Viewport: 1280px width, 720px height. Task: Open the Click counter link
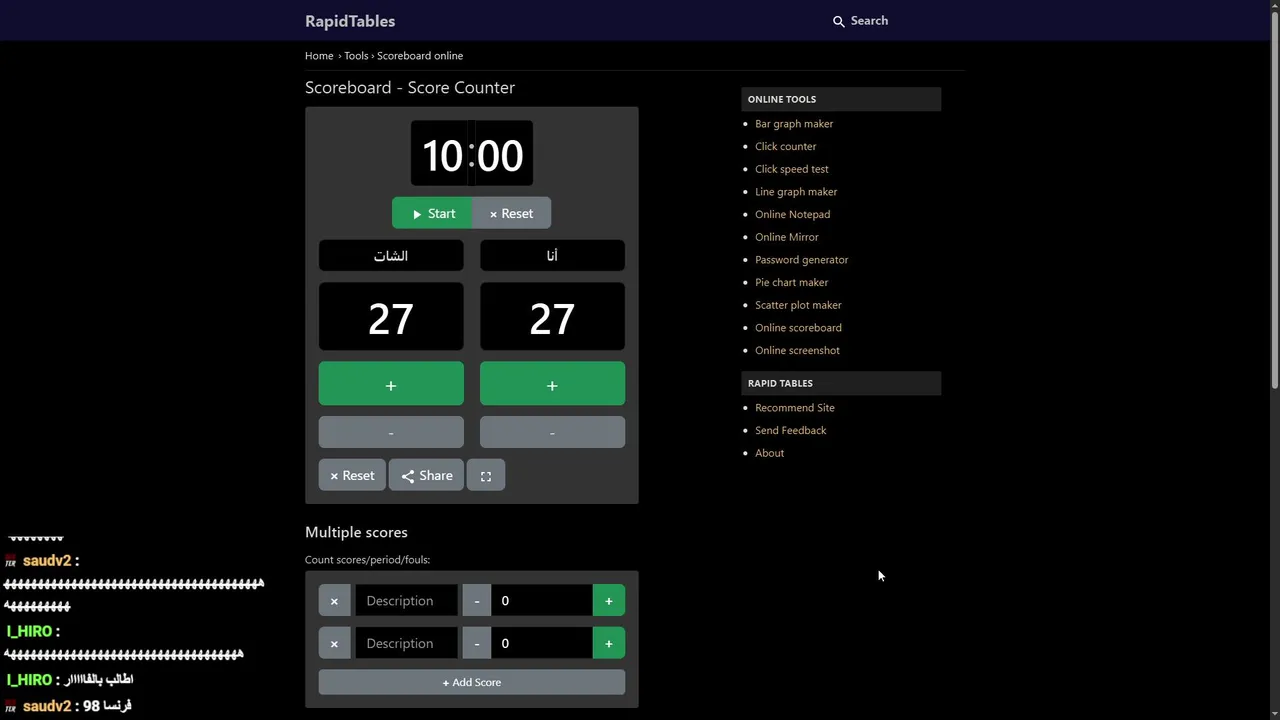[x=786, y=146]
